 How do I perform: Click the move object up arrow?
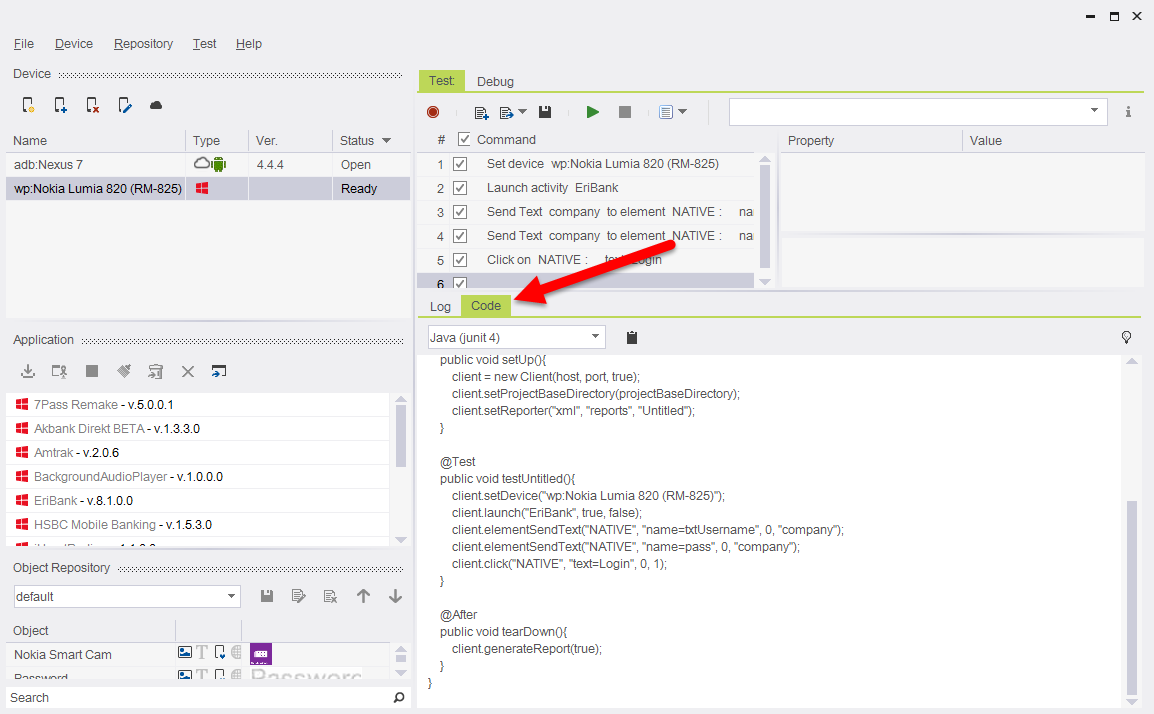coord(363,596)
